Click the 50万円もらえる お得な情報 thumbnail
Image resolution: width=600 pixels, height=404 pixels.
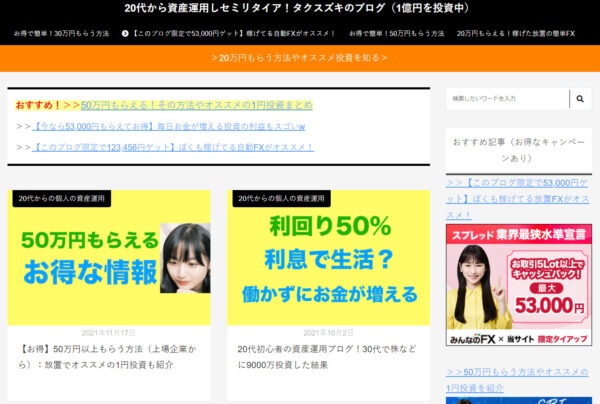coord(109,257)
